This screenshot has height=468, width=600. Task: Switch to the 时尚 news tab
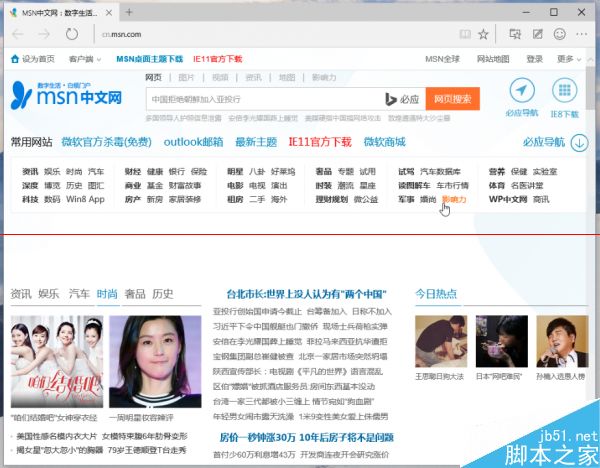click(107, 294)
